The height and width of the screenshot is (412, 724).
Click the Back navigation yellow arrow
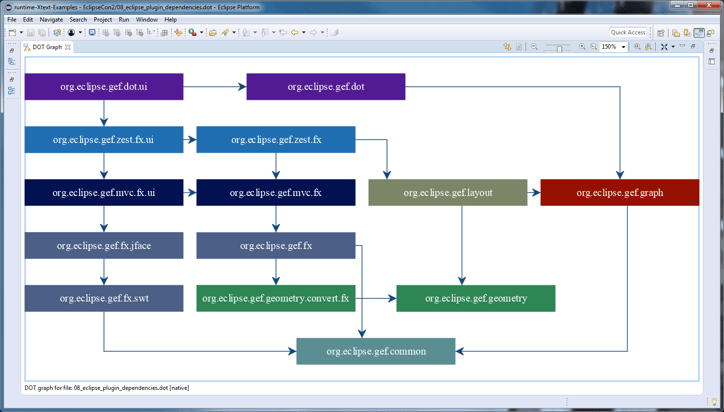coord(294,32)
